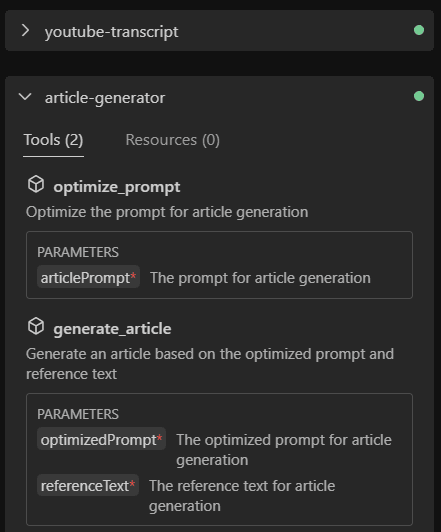Click the articlePrompt parameter description
The width and height of the screenshot is (441, 532).
point(260,278)
